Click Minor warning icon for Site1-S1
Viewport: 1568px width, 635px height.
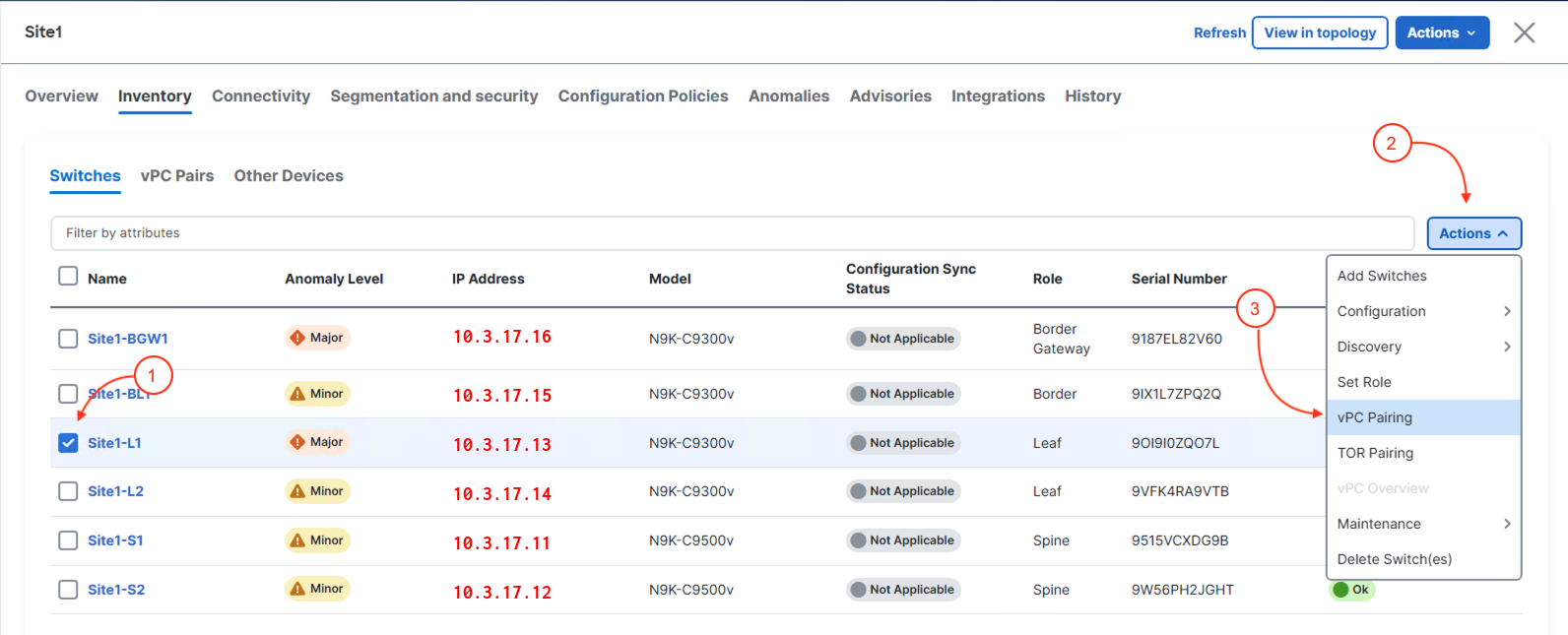(297, 540)
